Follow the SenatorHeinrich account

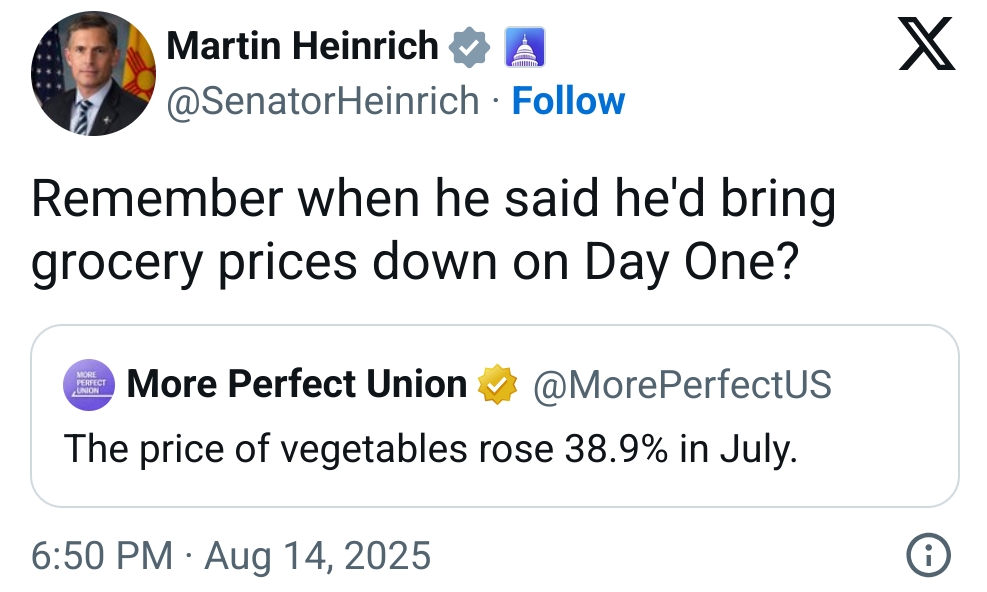point(568,101)
